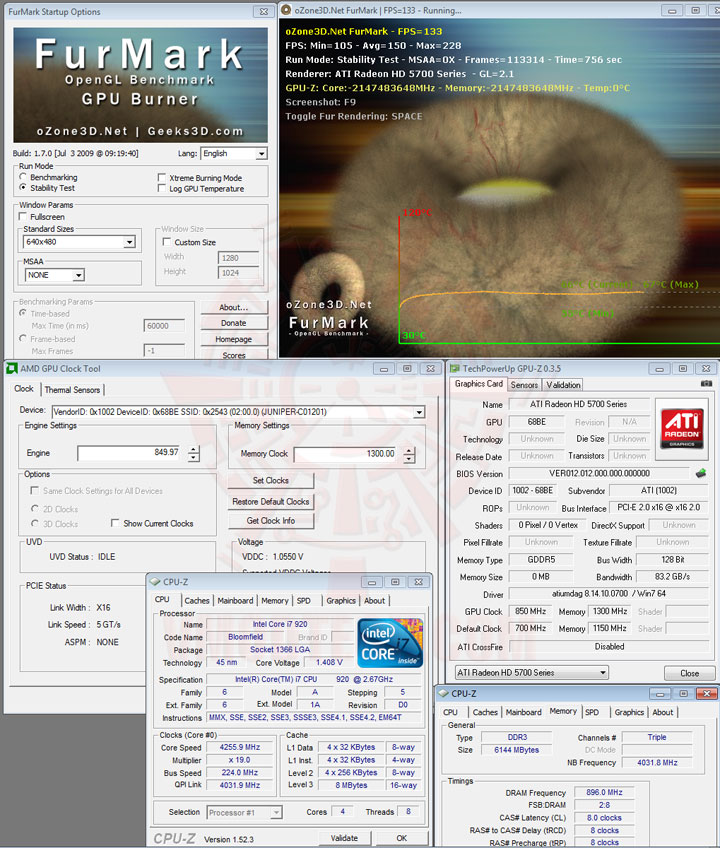
Task: Click the About... button in FurMark
Action: click(x=234, y=307)
